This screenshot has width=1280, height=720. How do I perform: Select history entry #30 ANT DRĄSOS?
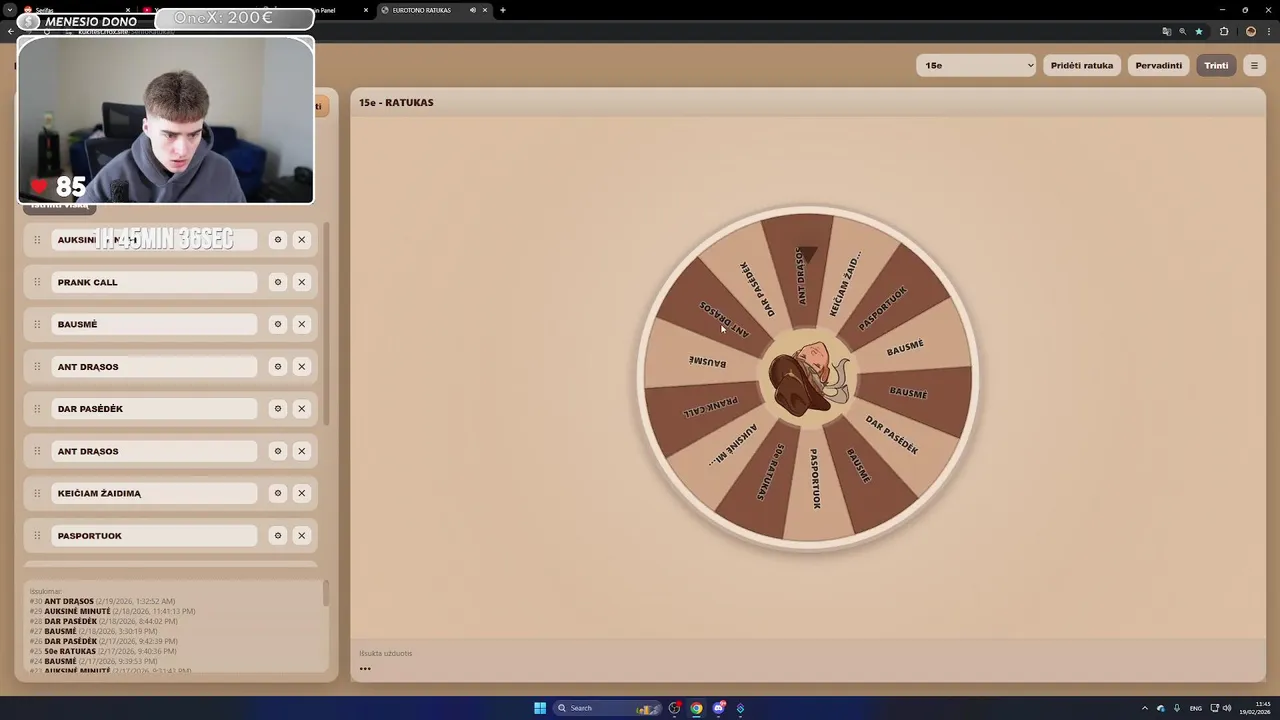pyautogui.click(x=102, y=601)
